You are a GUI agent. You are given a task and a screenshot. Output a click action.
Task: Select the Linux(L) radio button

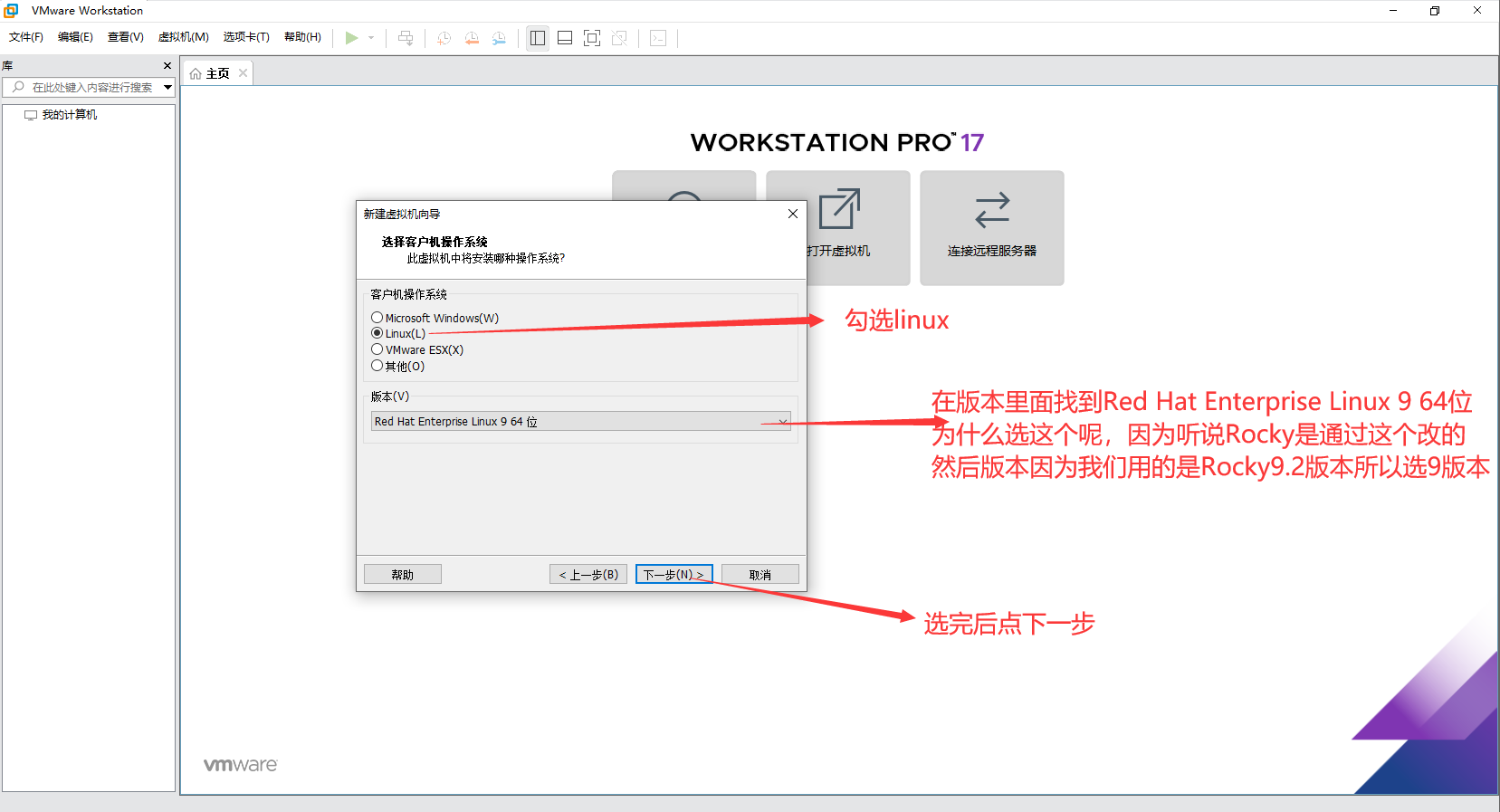coord(377,333)
